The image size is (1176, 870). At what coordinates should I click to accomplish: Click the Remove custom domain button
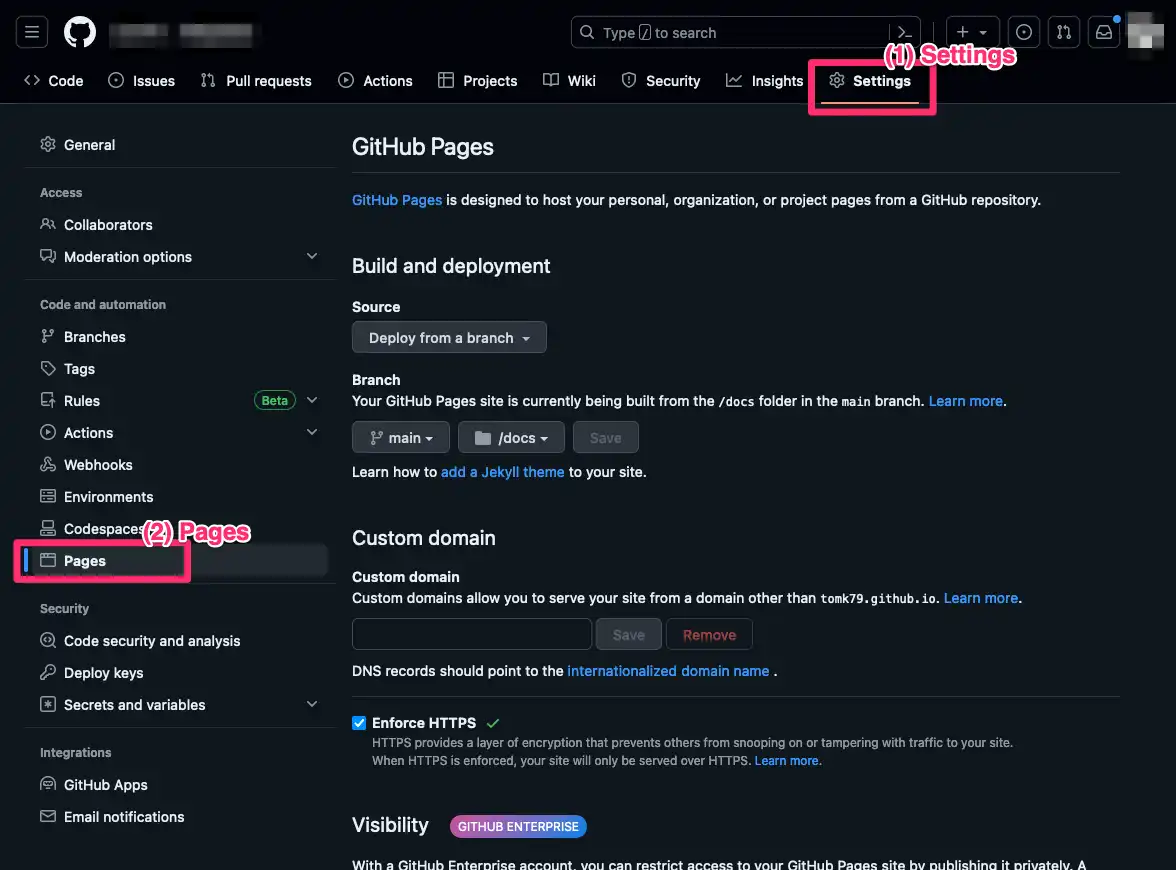(709, 635)
